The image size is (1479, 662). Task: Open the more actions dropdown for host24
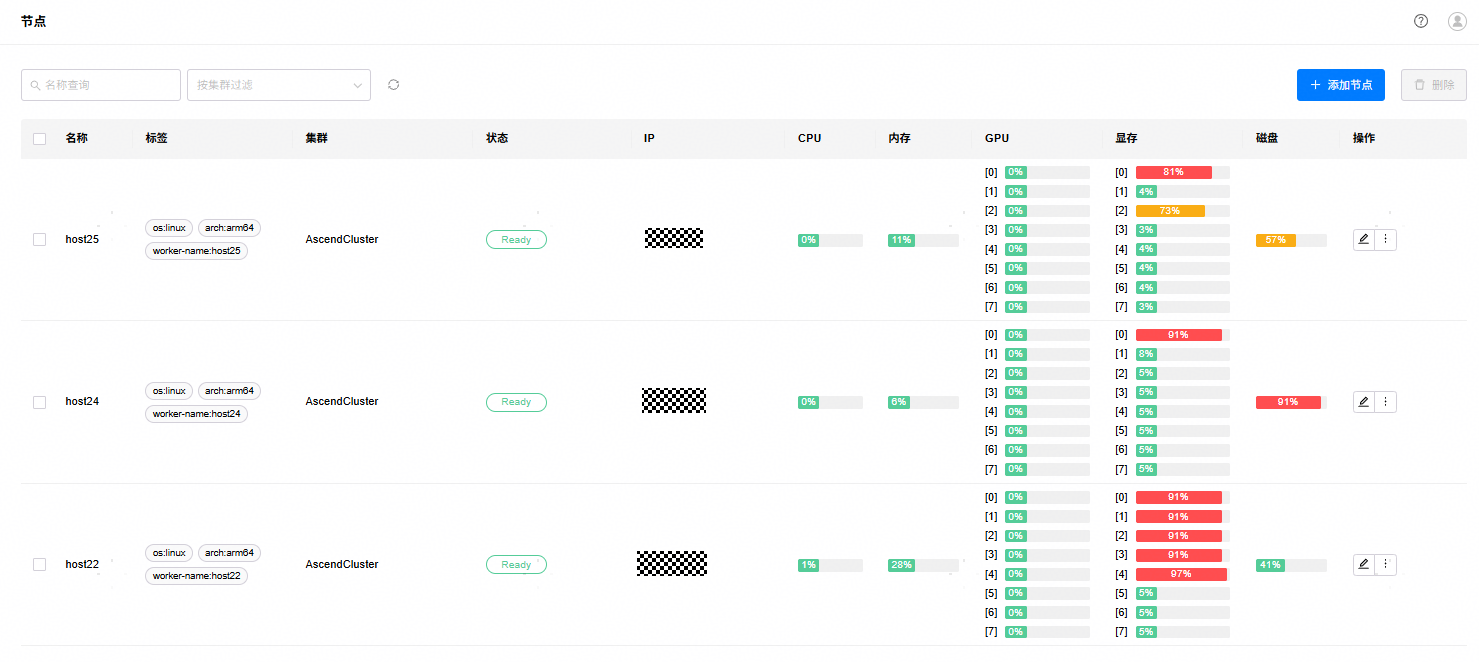click(1385, 402)
